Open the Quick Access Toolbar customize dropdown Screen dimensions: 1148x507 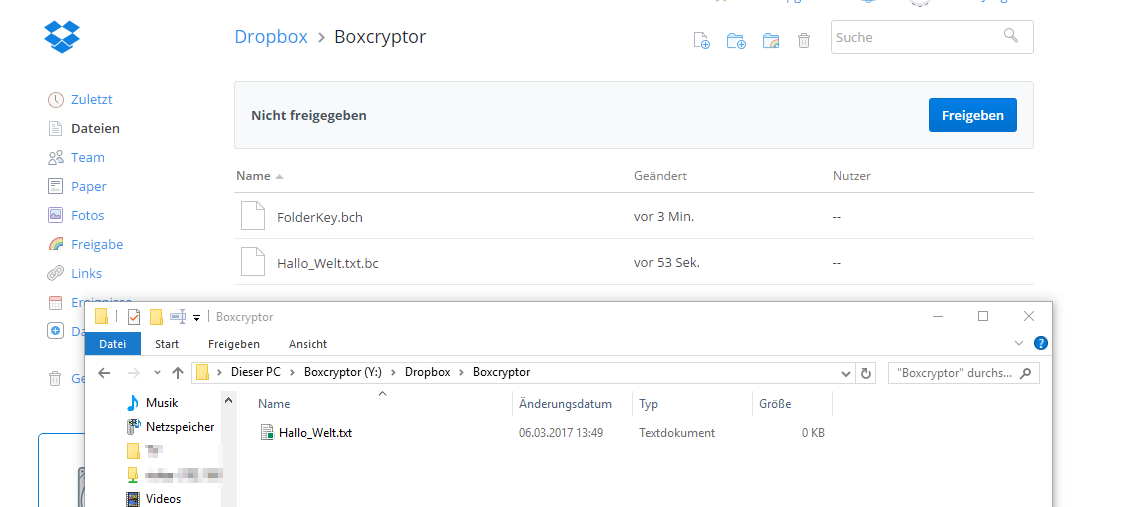click(197, 317)
